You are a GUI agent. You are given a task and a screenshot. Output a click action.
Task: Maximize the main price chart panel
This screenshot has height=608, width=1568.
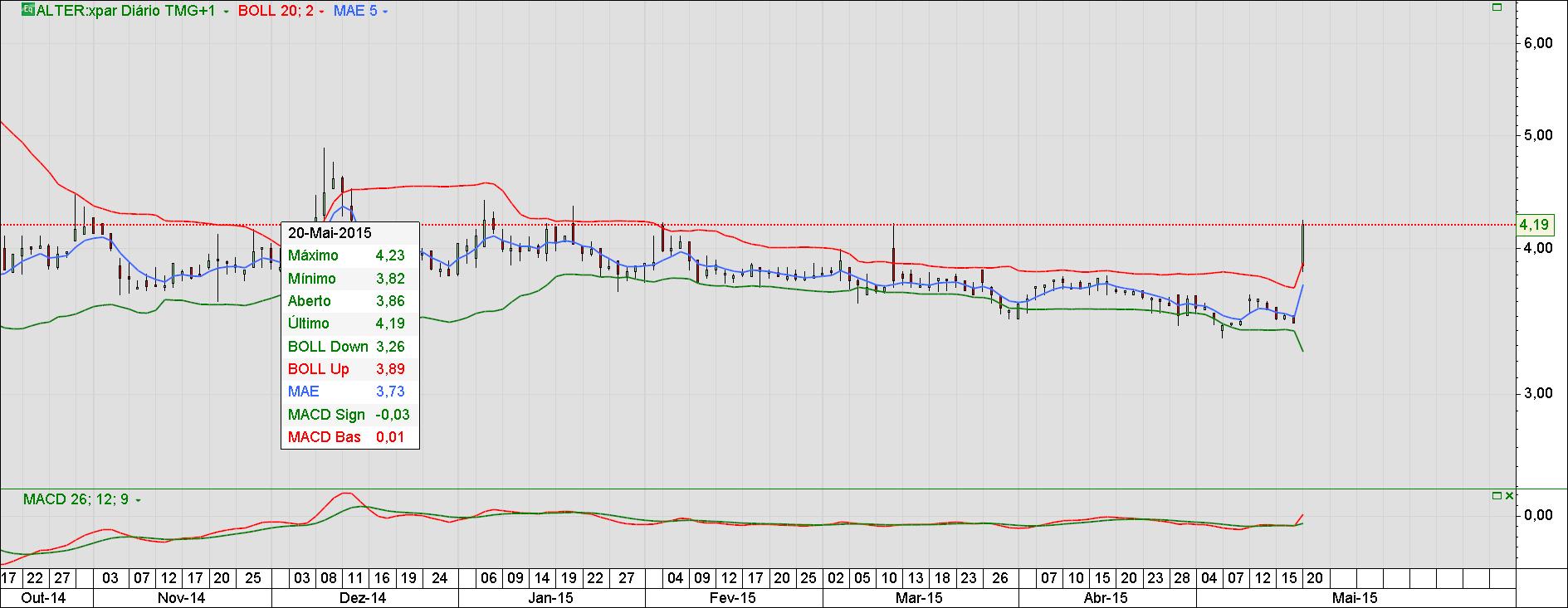[x=1497, y=7]
